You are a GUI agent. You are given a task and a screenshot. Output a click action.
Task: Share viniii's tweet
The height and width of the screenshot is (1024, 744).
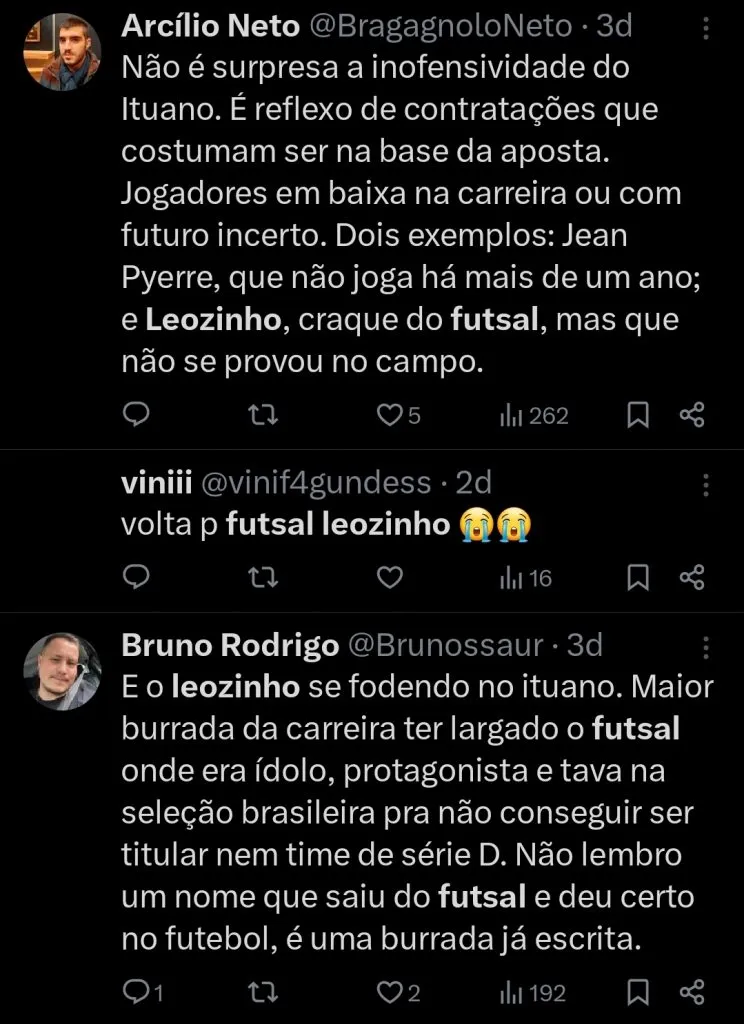coord(692,576)
